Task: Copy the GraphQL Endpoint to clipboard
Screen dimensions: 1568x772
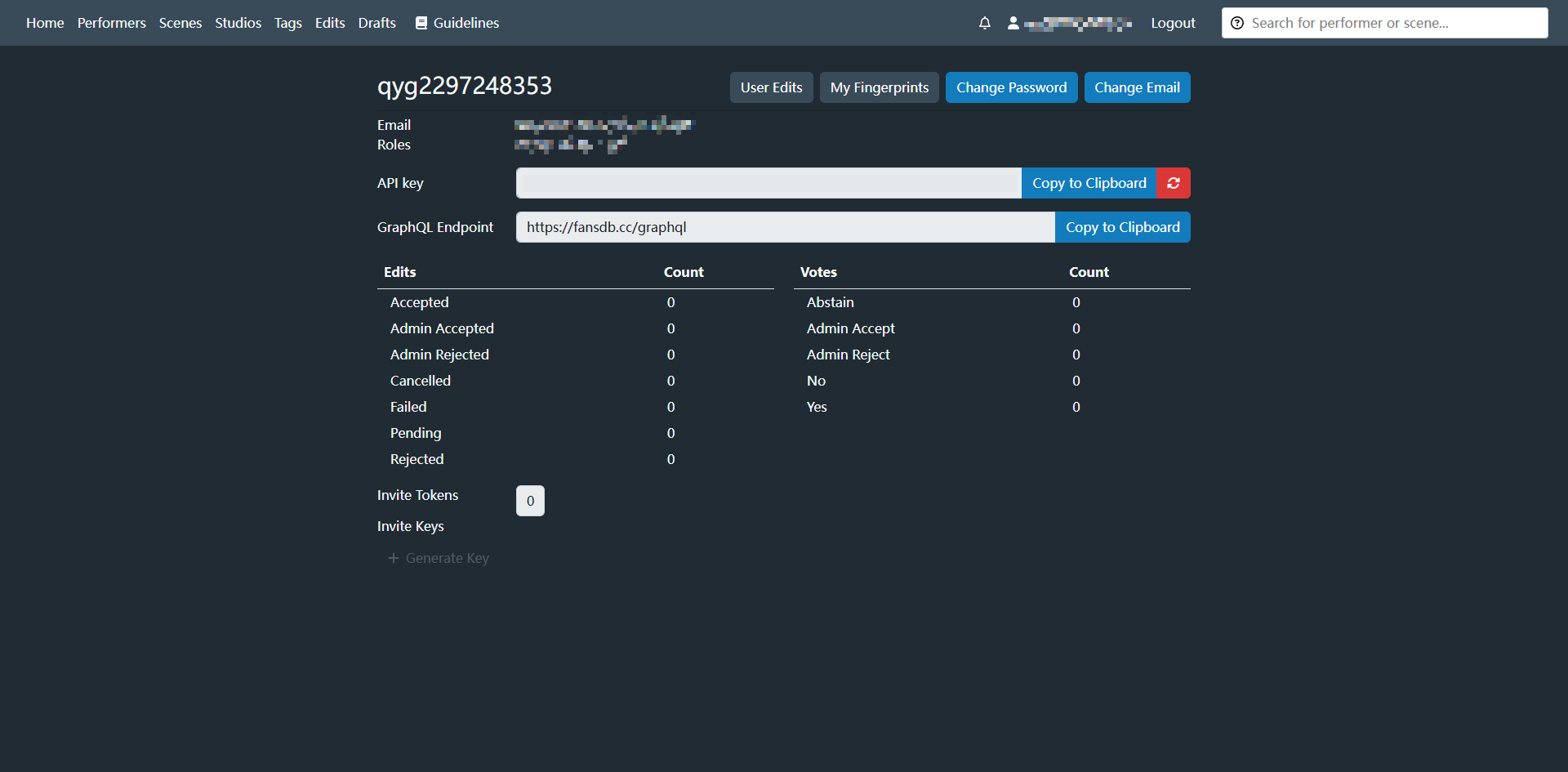Action: 1122,227
